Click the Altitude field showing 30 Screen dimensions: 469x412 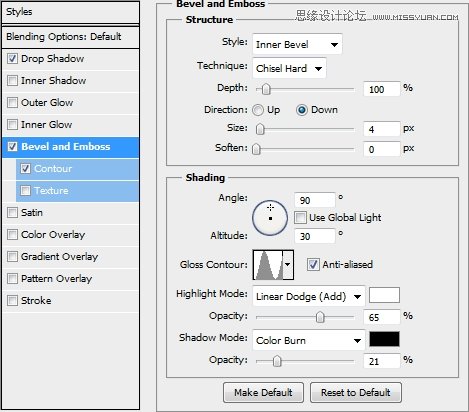point(315,236)
